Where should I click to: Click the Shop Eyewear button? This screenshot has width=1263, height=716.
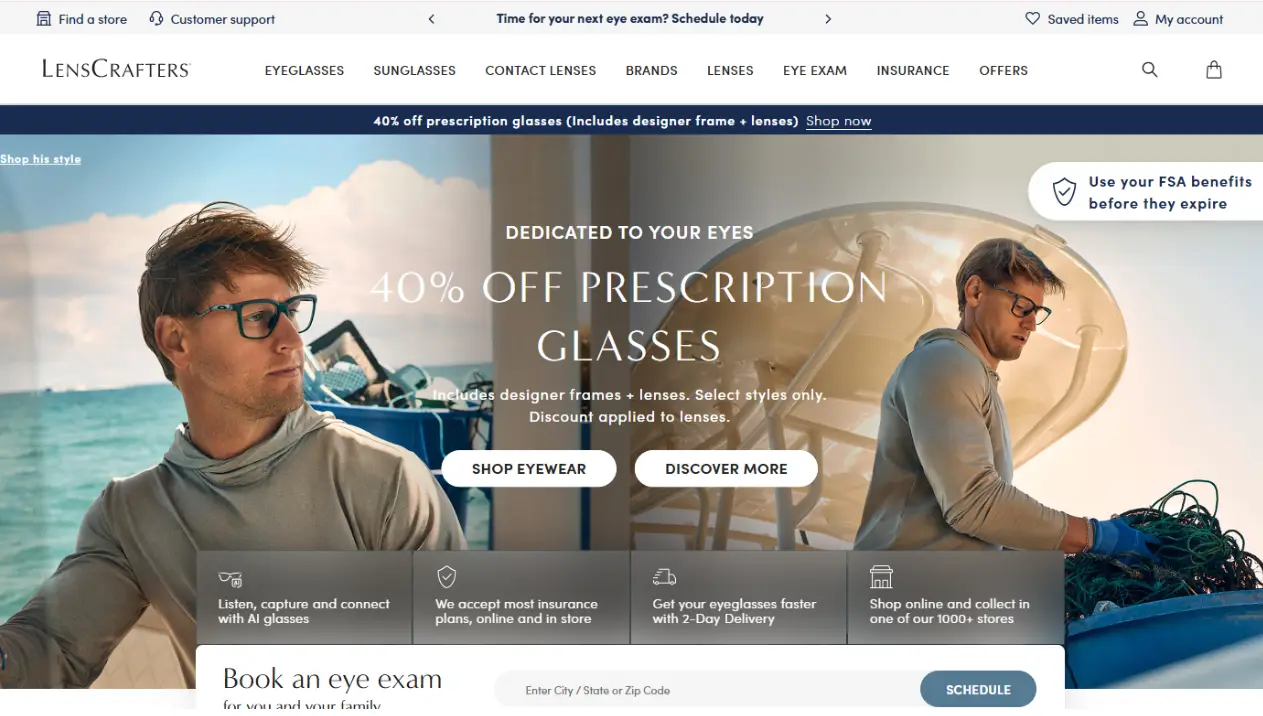point(529,469)
